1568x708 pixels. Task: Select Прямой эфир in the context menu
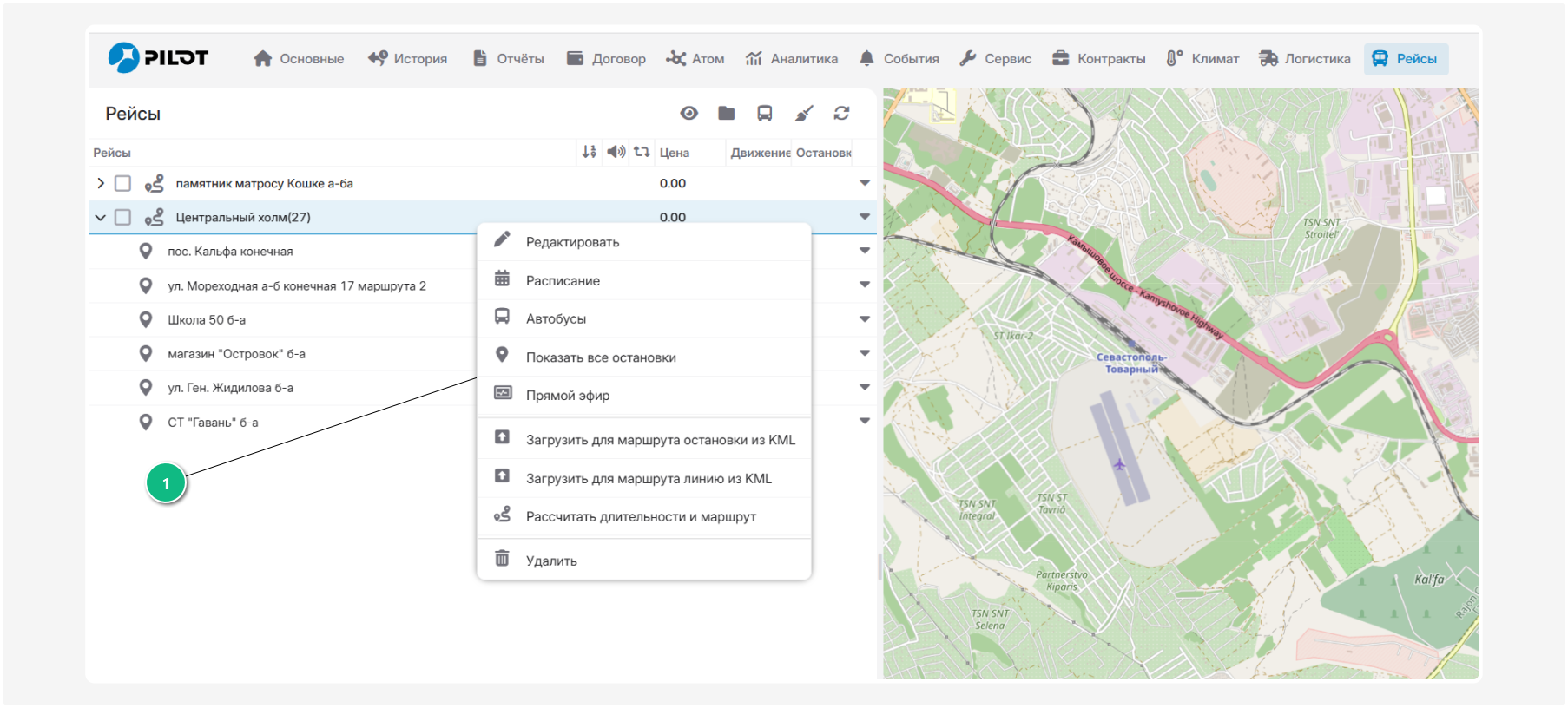[567, 396]
